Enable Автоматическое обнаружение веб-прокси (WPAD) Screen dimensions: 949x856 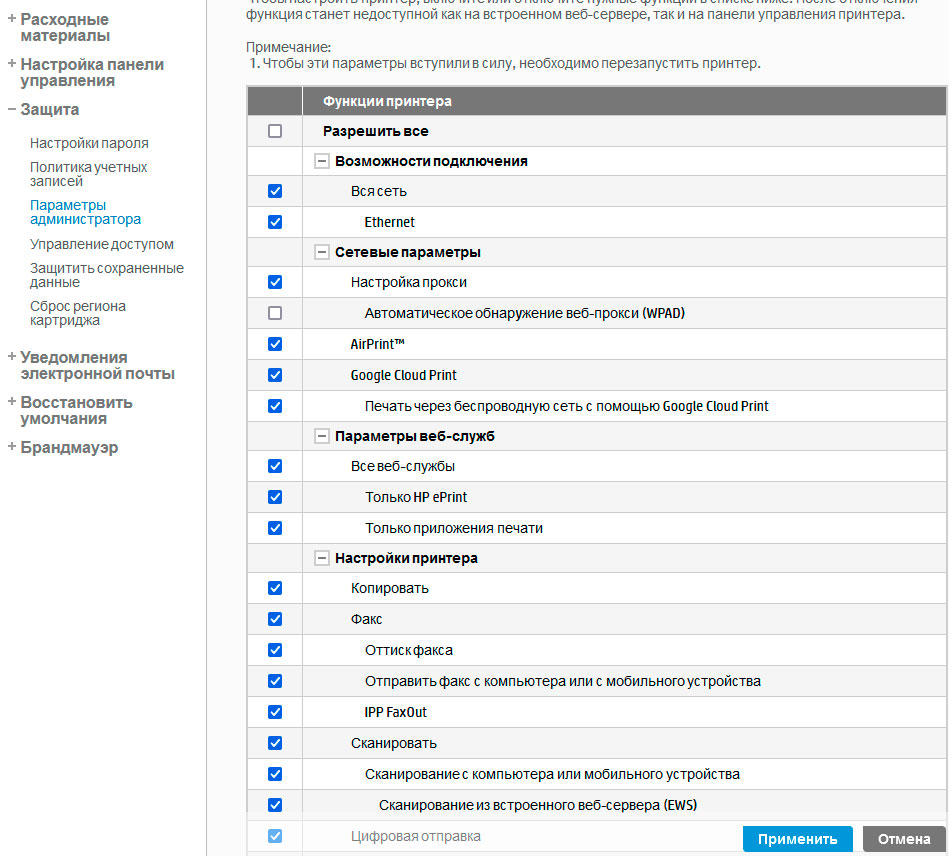click(275, 313)
